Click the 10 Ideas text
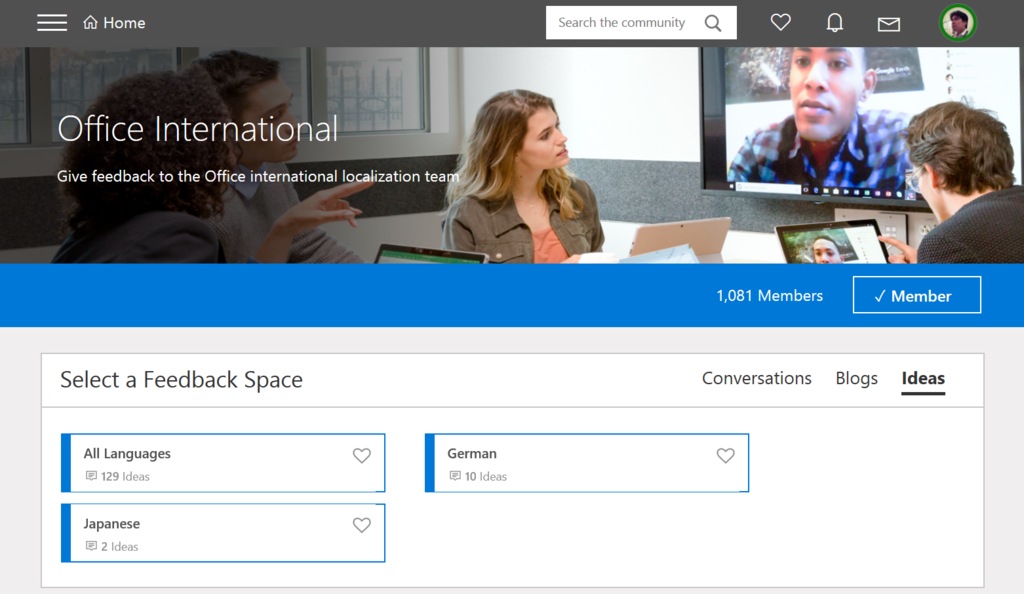Screen dimensions: 1024x594 click(486, 477)
